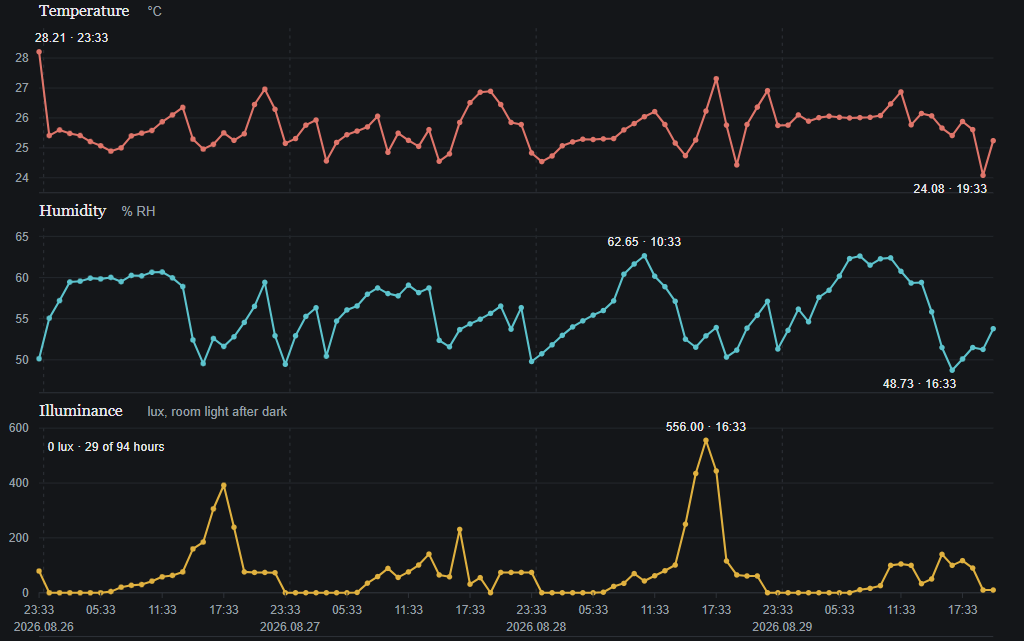The width and height of the screenshot is (1027, 641).
Task: Click the 25 tick on Temperature y-axis
Action: (x=22, y=148)
